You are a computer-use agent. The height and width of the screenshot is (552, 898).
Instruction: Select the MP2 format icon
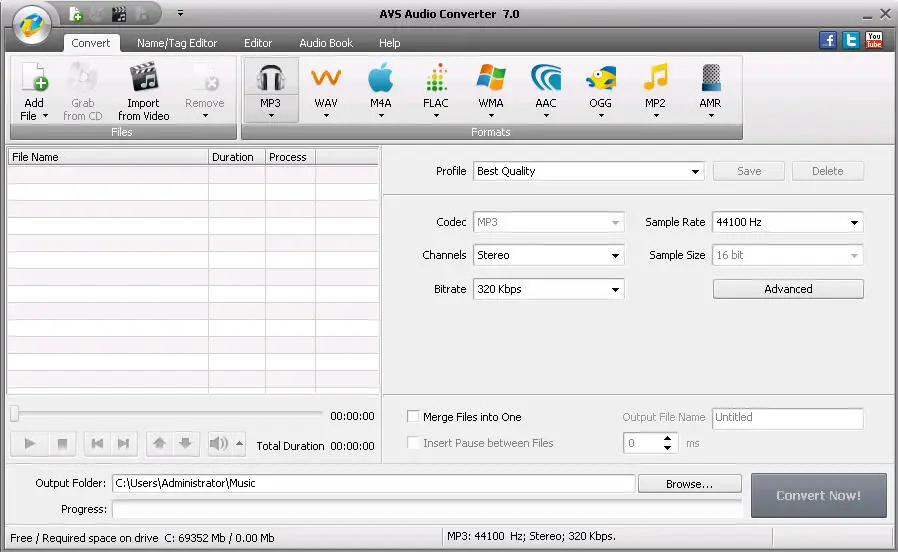(655, 77)
